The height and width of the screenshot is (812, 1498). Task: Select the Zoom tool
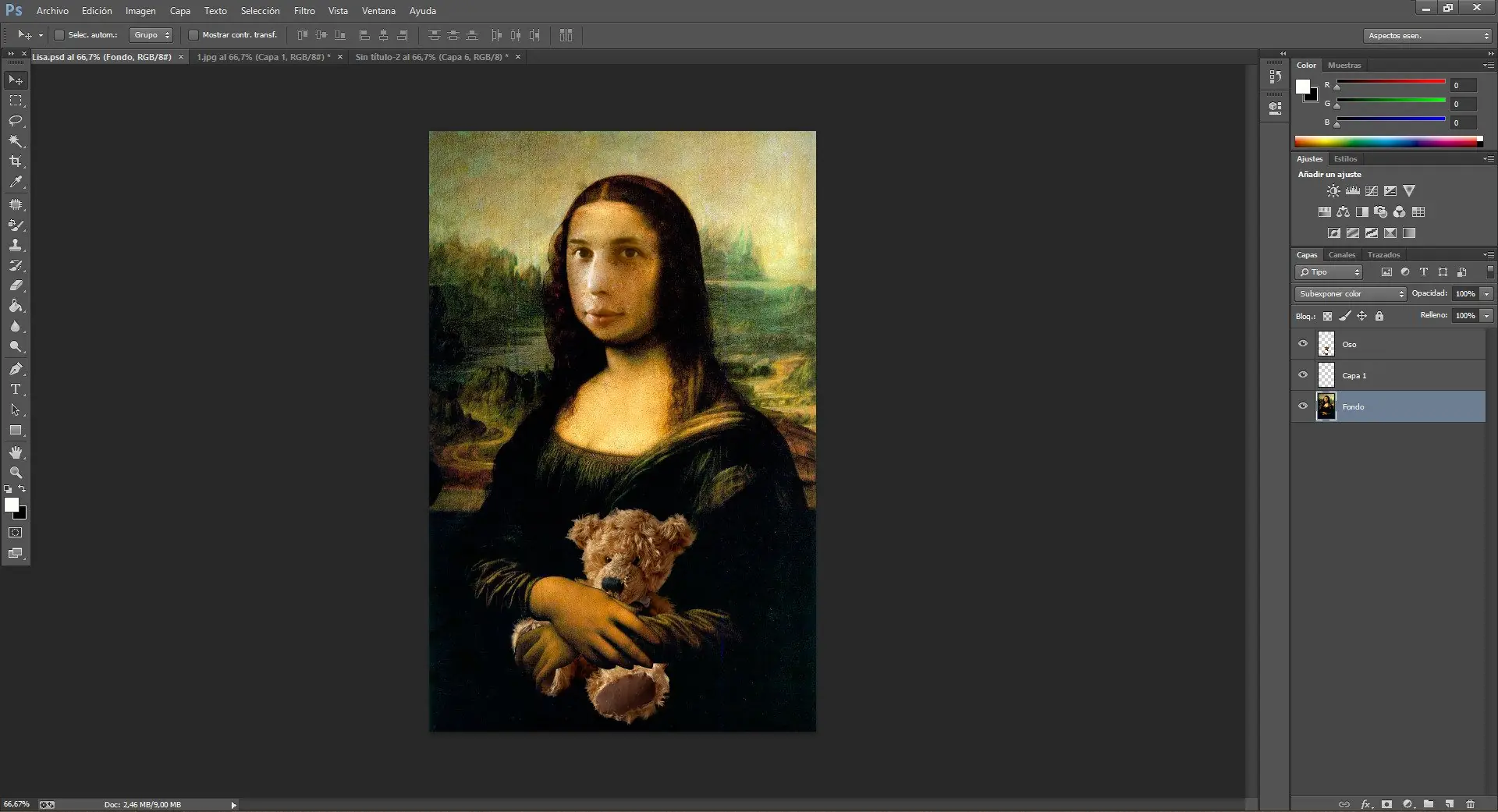point(16,473)
